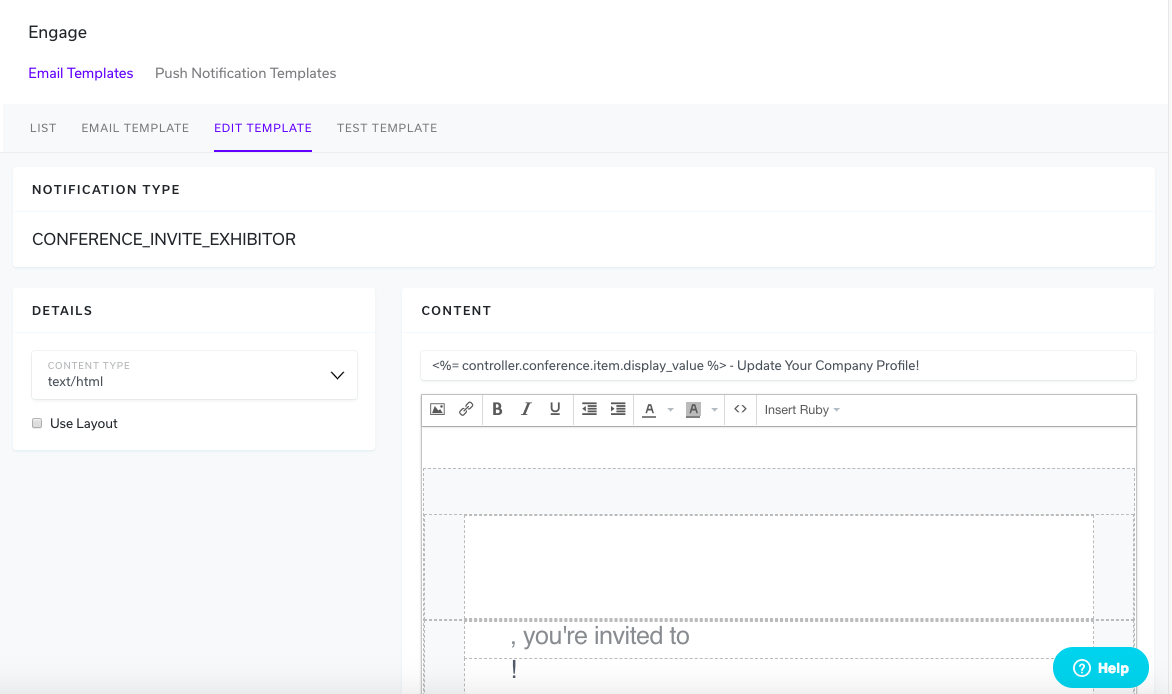Switch to the Test Template tab
1172x694 pixels.
coord(387,128)
